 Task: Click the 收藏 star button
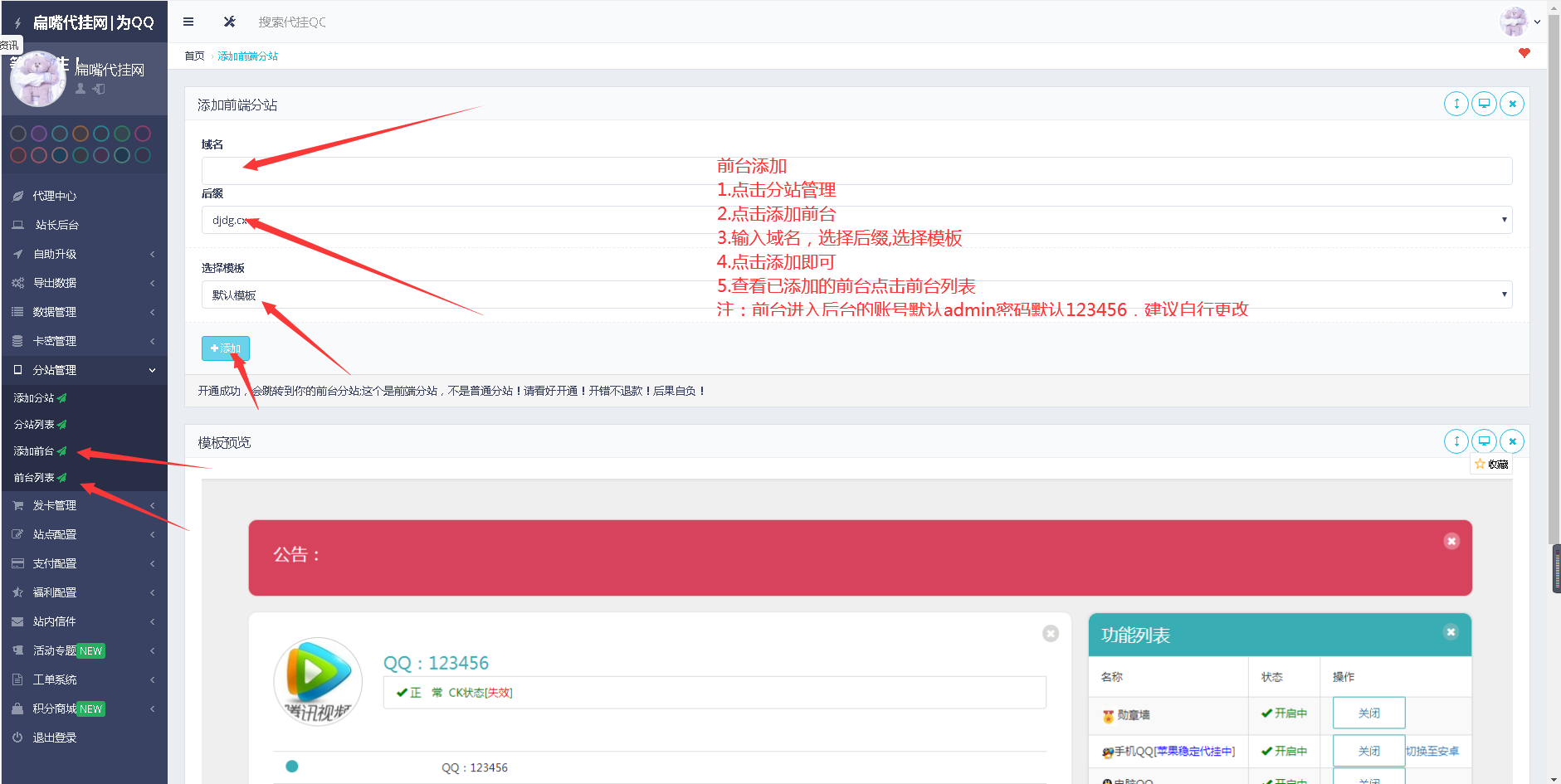tap(1491, 465)
